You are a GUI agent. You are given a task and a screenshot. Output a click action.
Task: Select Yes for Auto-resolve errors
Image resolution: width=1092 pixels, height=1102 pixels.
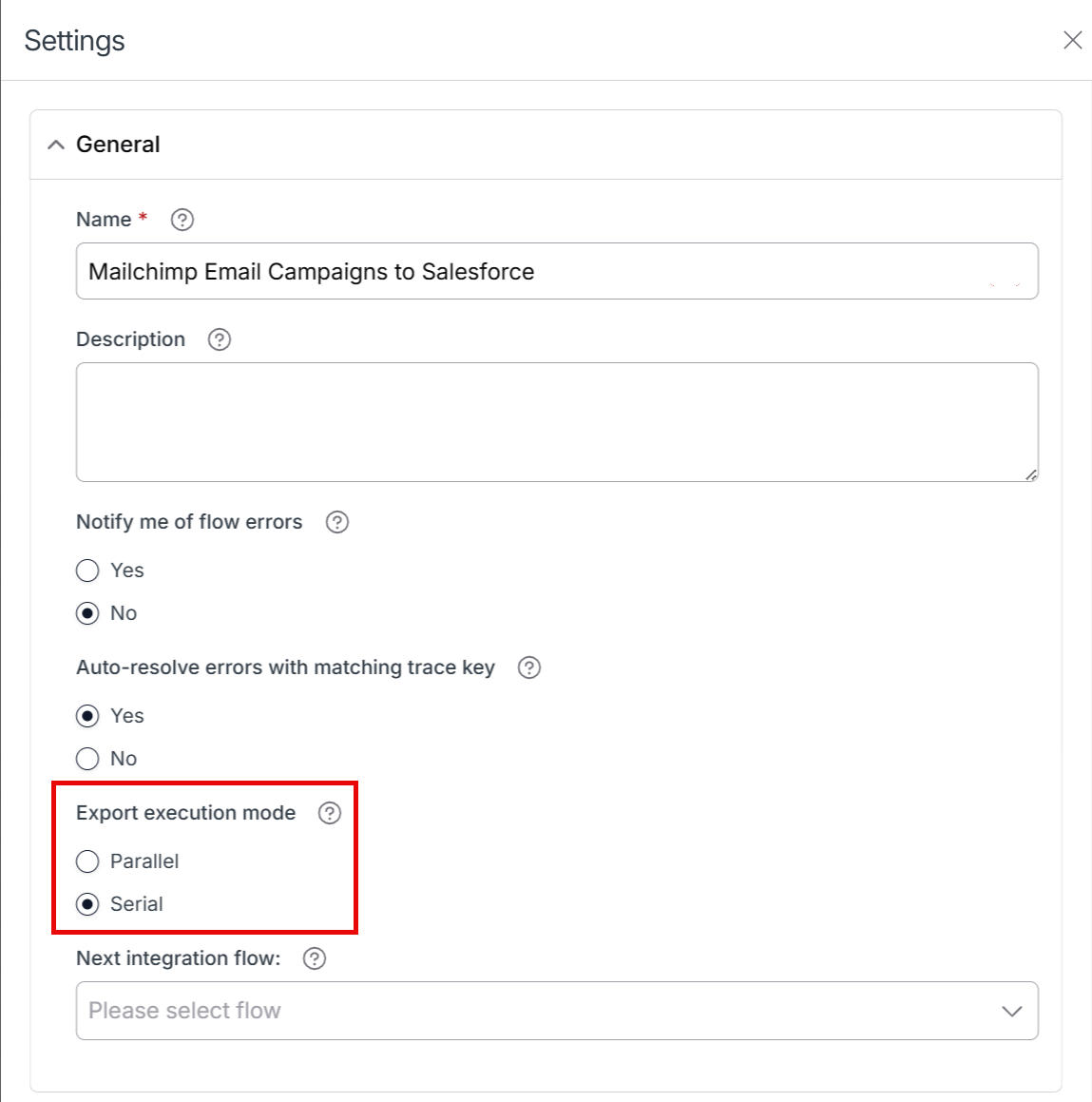click(87, 716)
